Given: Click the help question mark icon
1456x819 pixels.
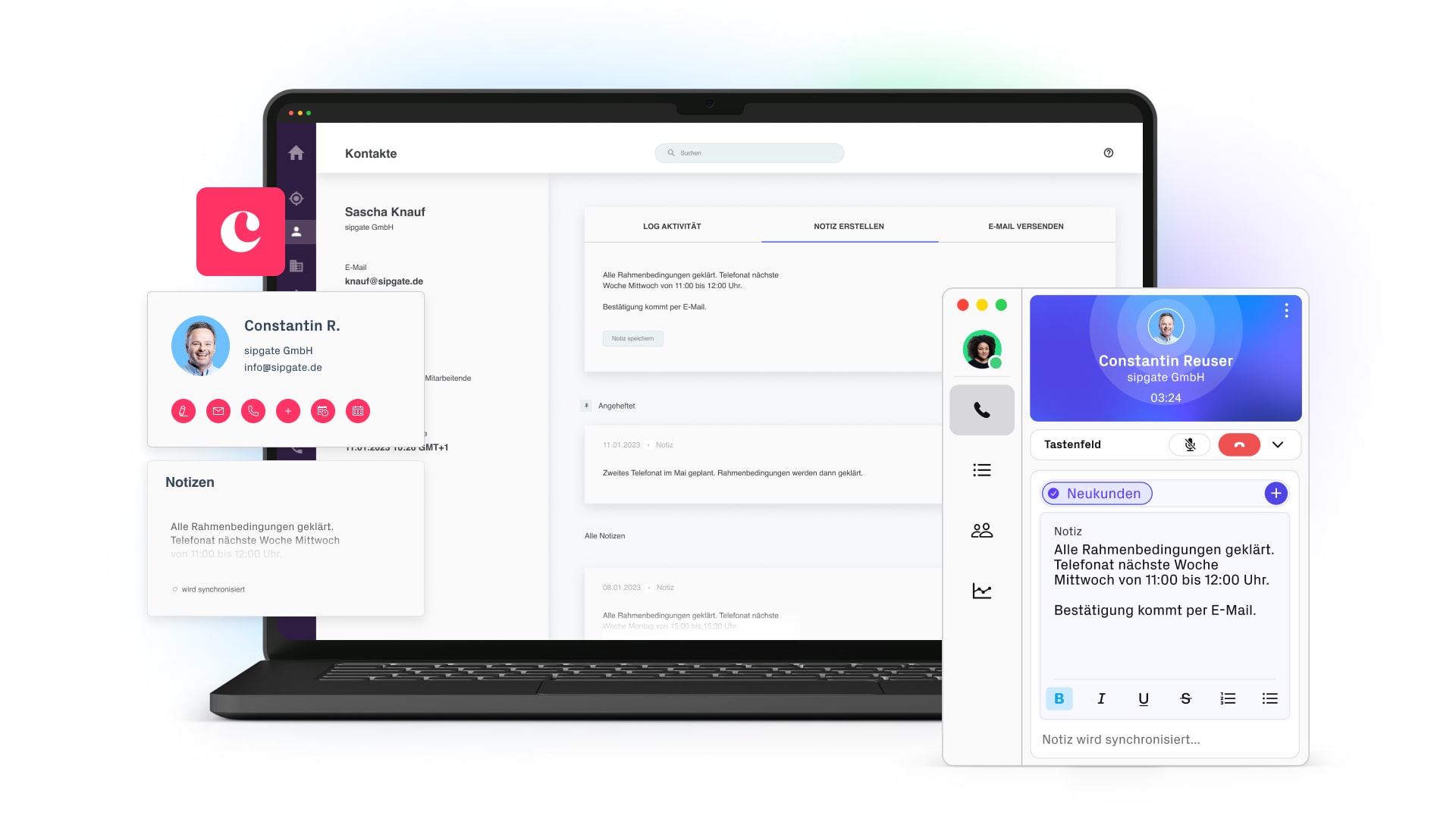Looking at the screenshot, I should [x=1109, y=153].
